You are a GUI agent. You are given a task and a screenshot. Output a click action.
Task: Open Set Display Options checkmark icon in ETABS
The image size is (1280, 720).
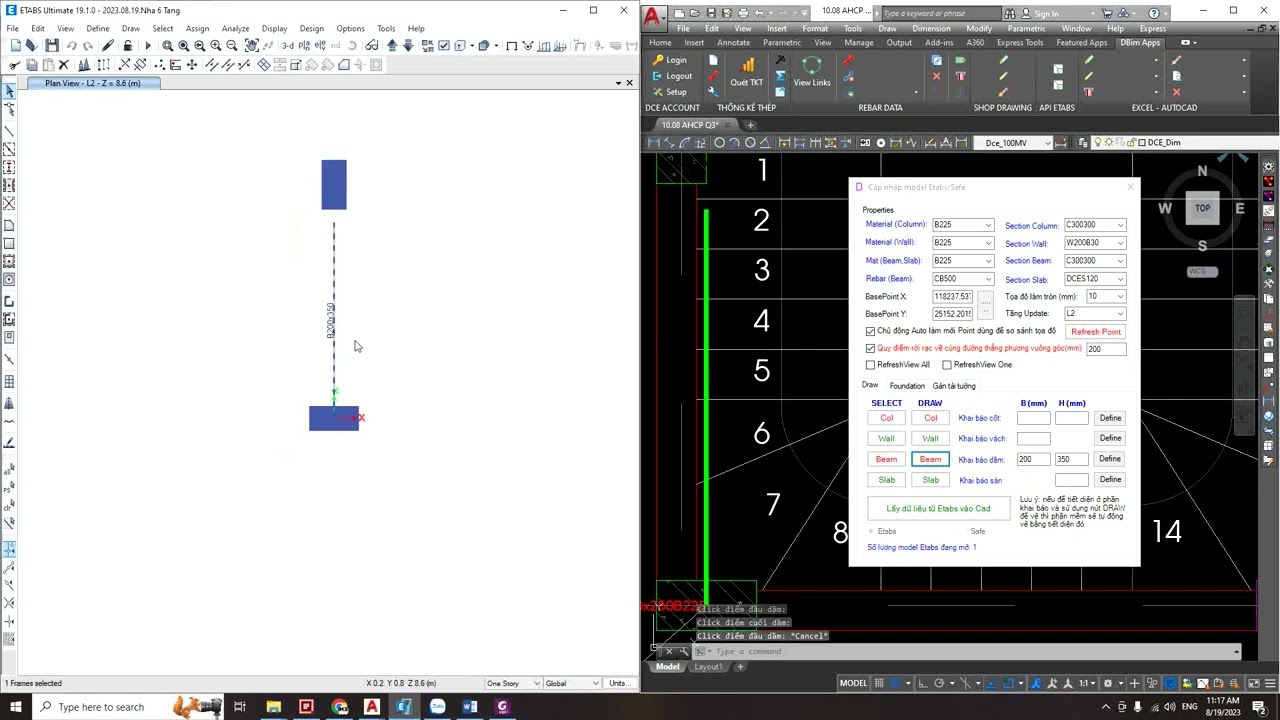tap(444, 46)
